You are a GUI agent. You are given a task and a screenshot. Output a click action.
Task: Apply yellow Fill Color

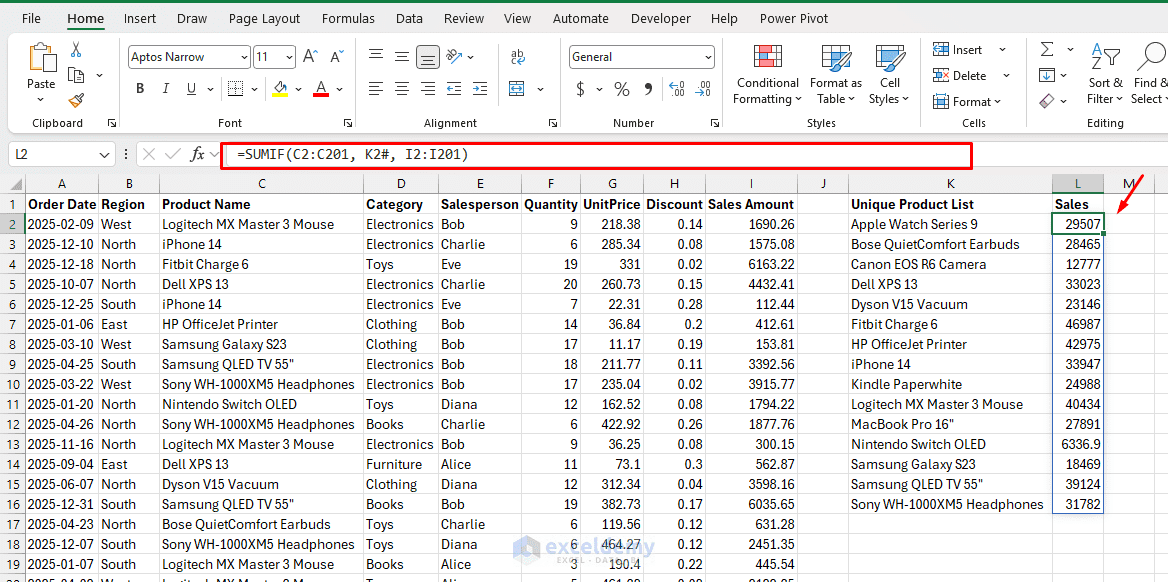[280, 89]
